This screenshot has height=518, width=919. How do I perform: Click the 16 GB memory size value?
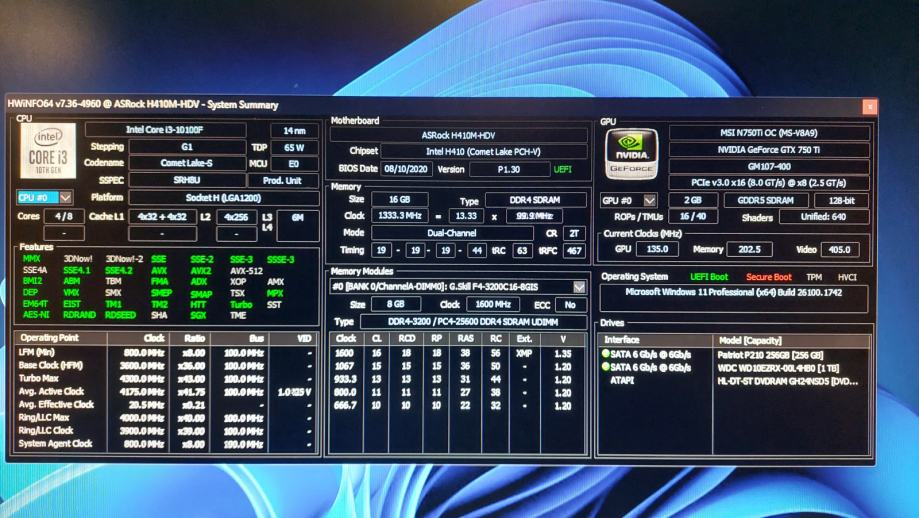coord(399,200)
